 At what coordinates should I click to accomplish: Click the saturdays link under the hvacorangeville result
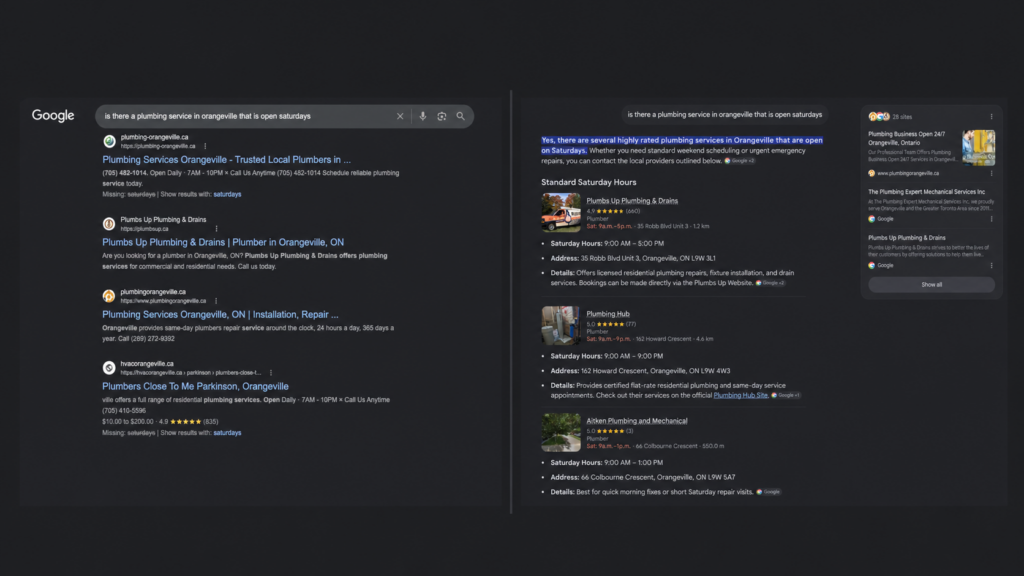[227, 432]
